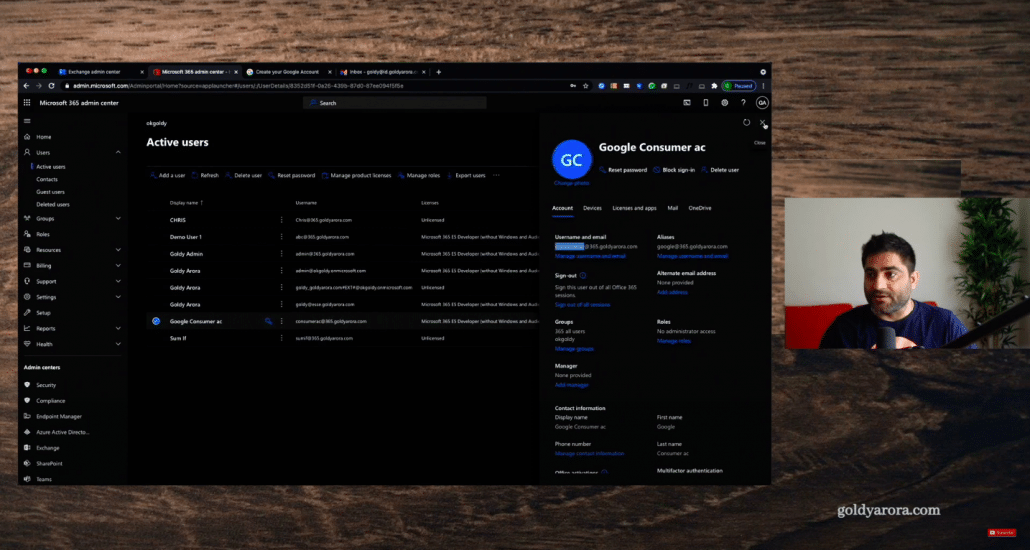Open the settings gear in the header
1030x550 pixels.
click(725, 103)
